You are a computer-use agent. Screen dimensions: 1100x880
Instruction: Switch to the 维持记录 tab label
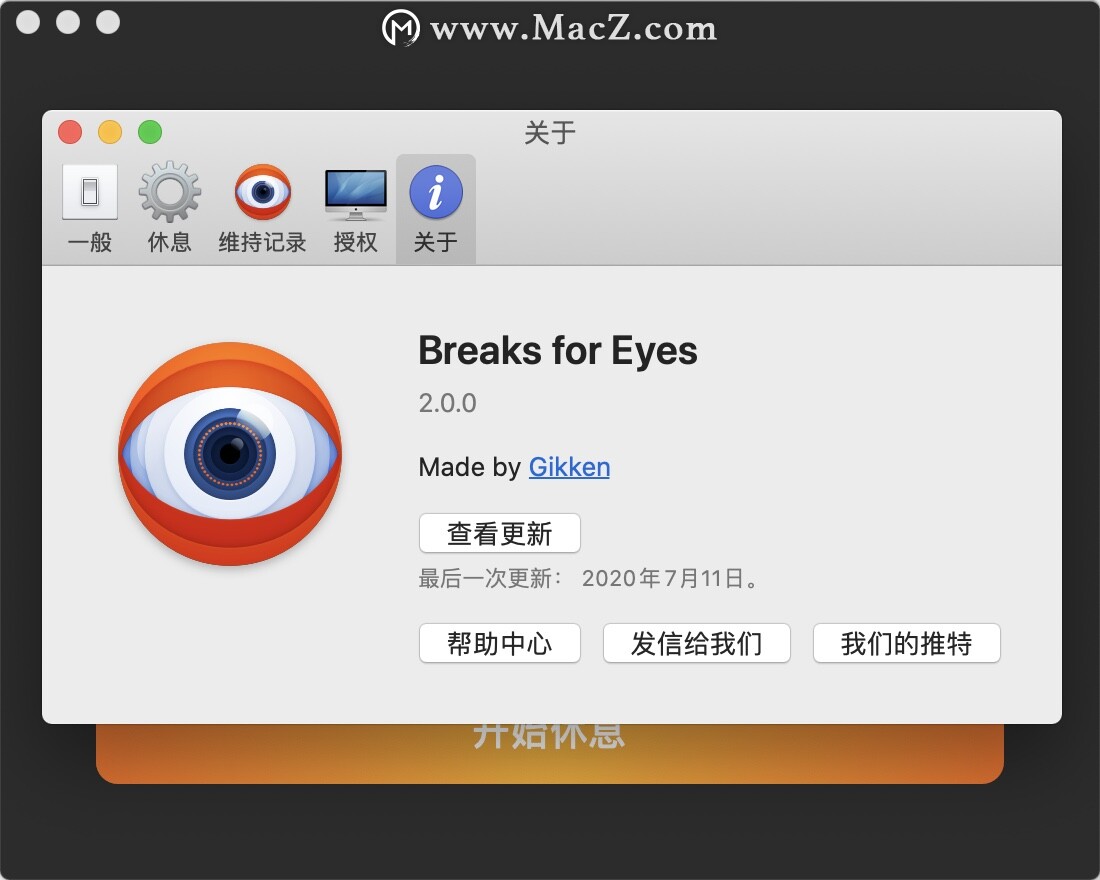262,242
